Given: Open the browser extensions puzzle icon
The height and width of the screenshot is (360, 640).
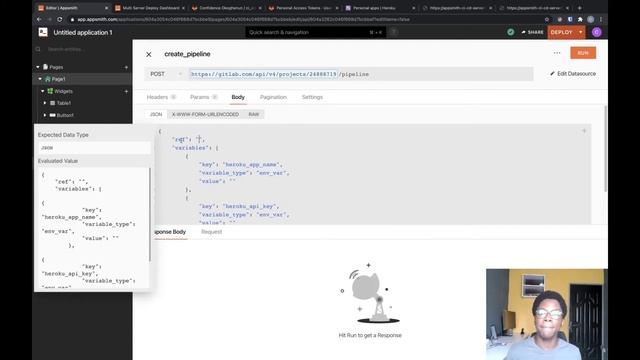Looking at the screenshot, I should pos(580,19).
